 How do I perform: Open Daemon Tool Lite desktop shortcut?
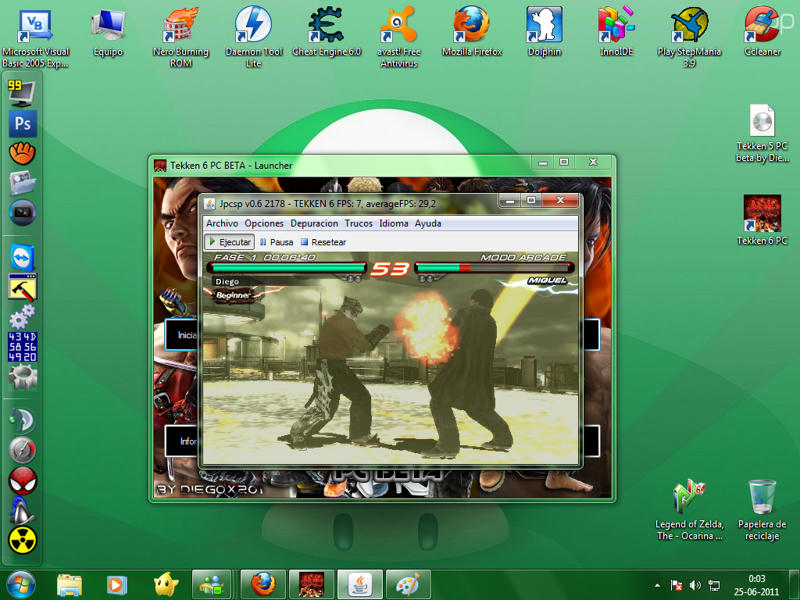(254, 38)
